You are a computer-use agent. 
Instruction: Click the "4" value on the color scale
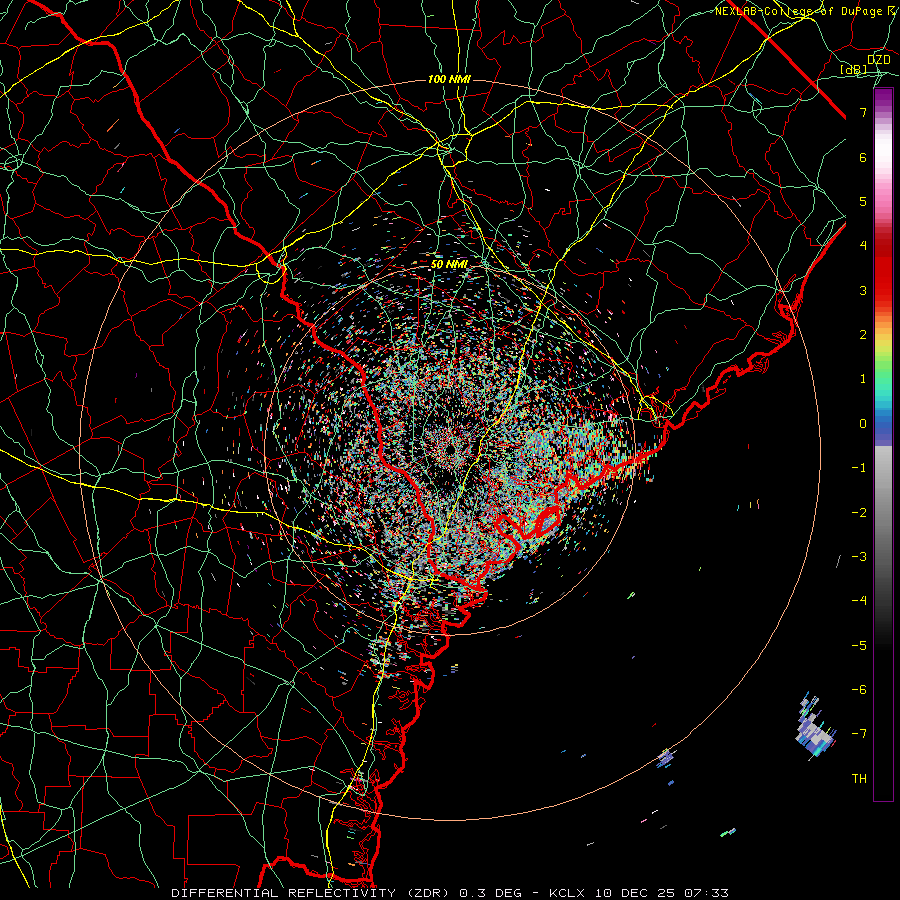863,245
